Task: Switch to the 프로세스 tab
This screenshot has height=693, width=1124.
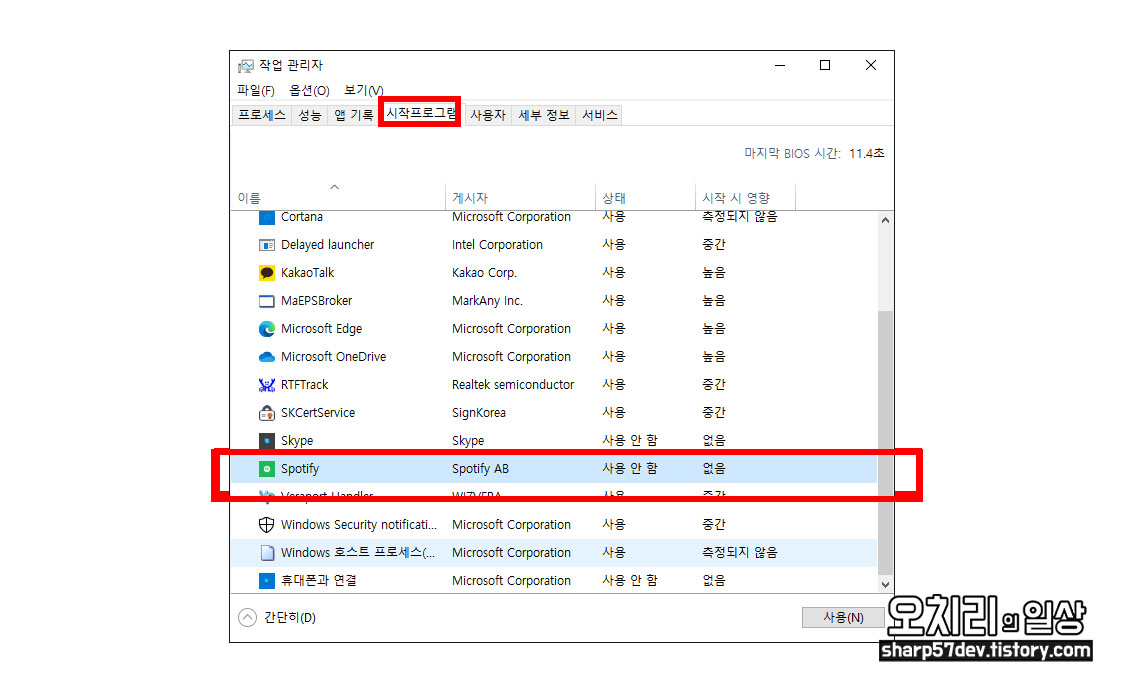Action: [262, 115]
